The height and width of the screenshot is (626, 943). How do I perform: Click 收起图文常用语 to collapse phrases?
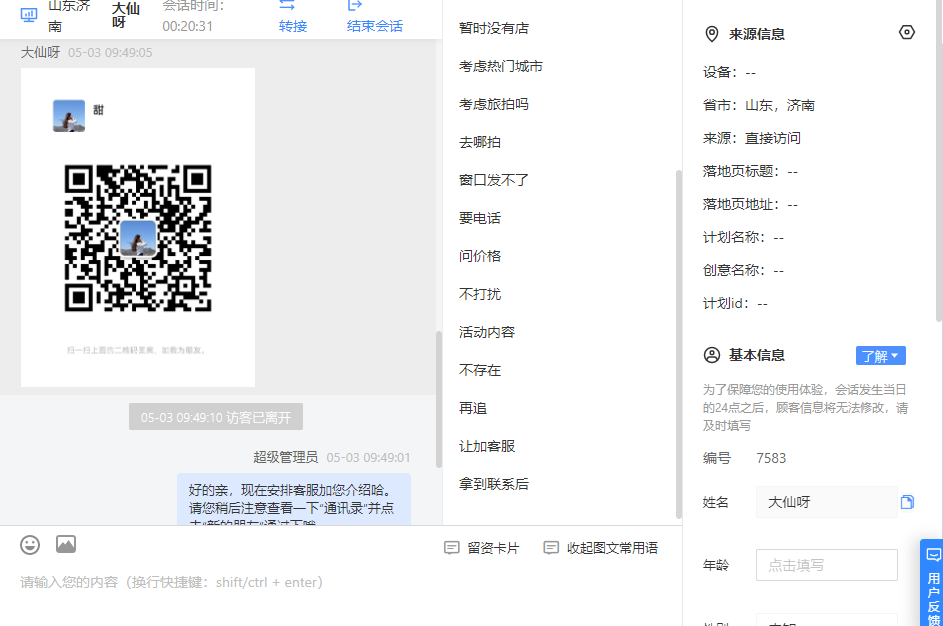point(612,548)
